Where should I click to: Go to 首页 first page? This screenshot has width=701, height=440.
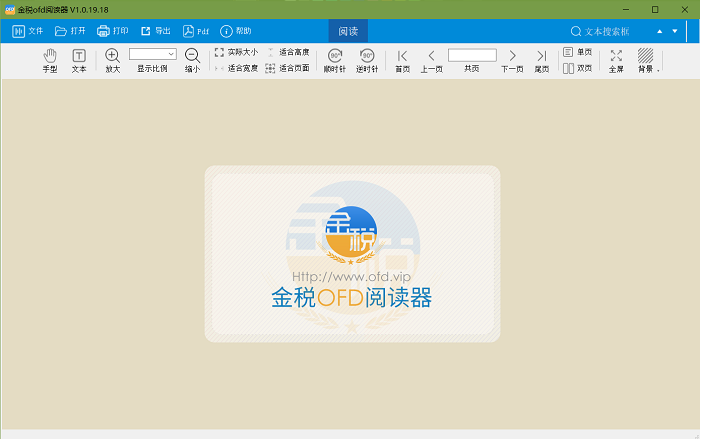tap(402, 60)
